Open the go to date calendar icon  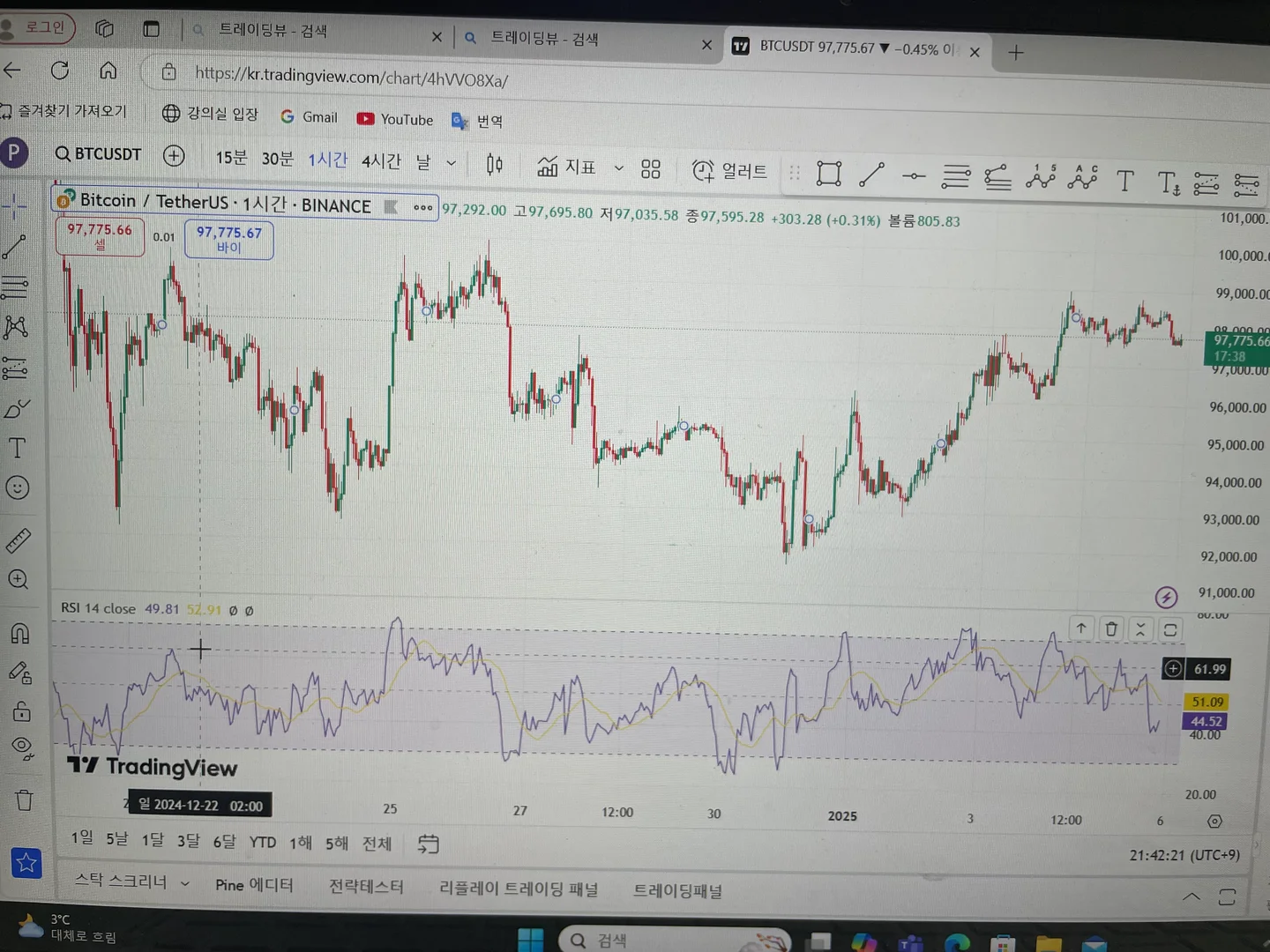pyautogui.click(x=428, y=844)
